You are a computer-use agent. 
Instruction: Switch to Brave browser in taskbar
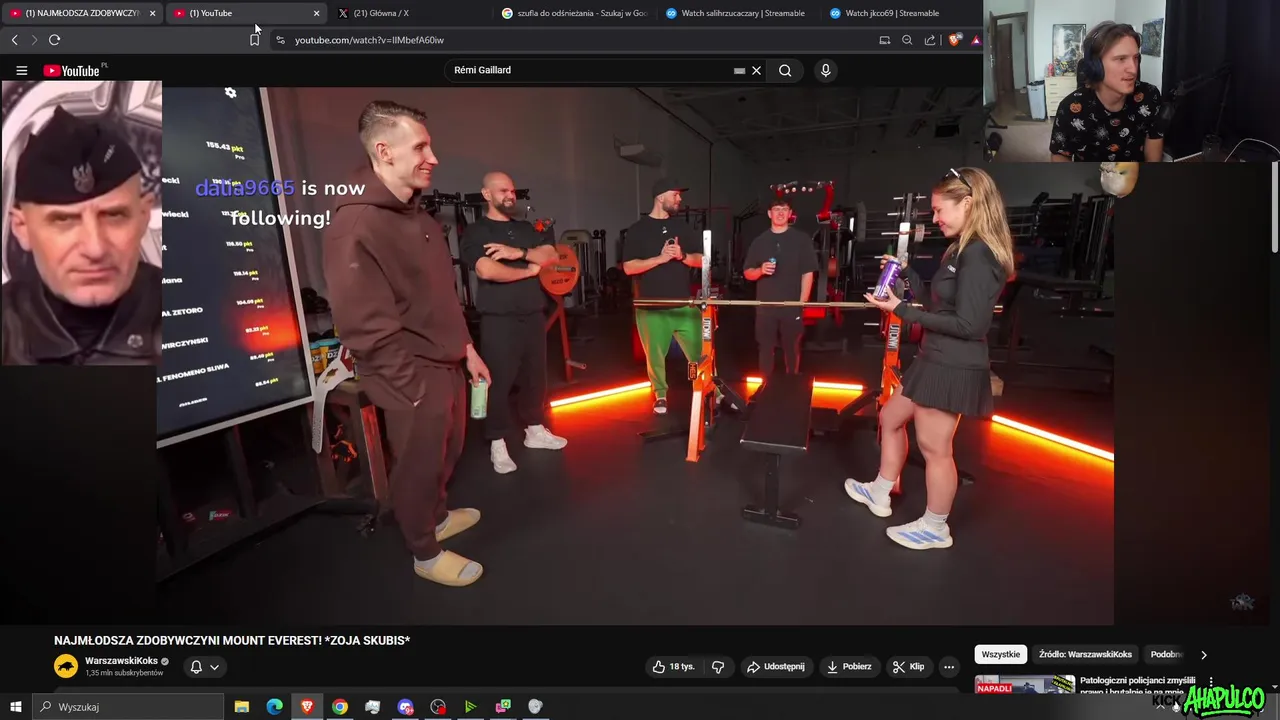307,707
